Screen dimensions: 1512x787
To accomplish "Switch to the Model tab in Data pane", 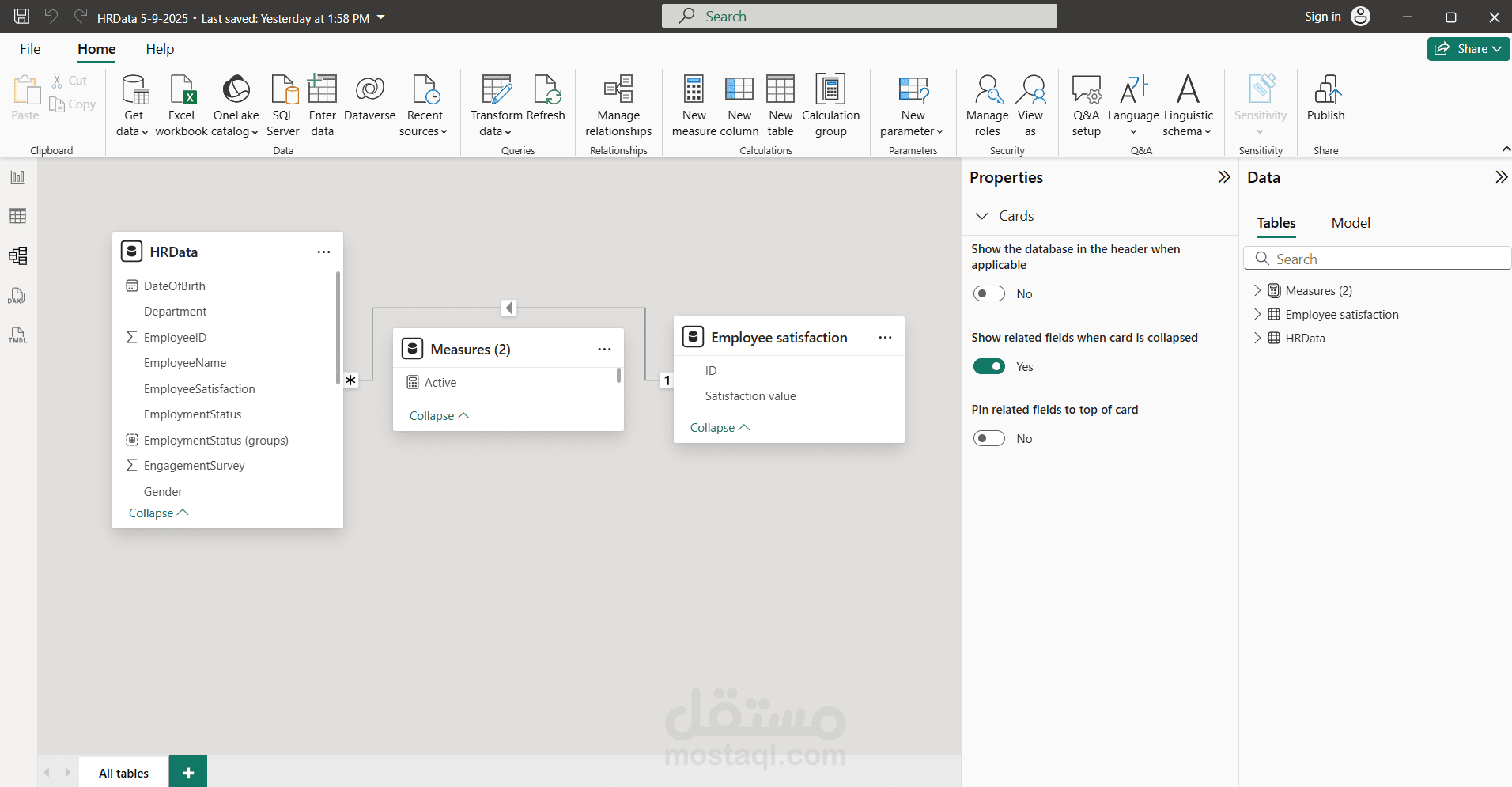I will pyautogui.click(x=1351, y=223).
